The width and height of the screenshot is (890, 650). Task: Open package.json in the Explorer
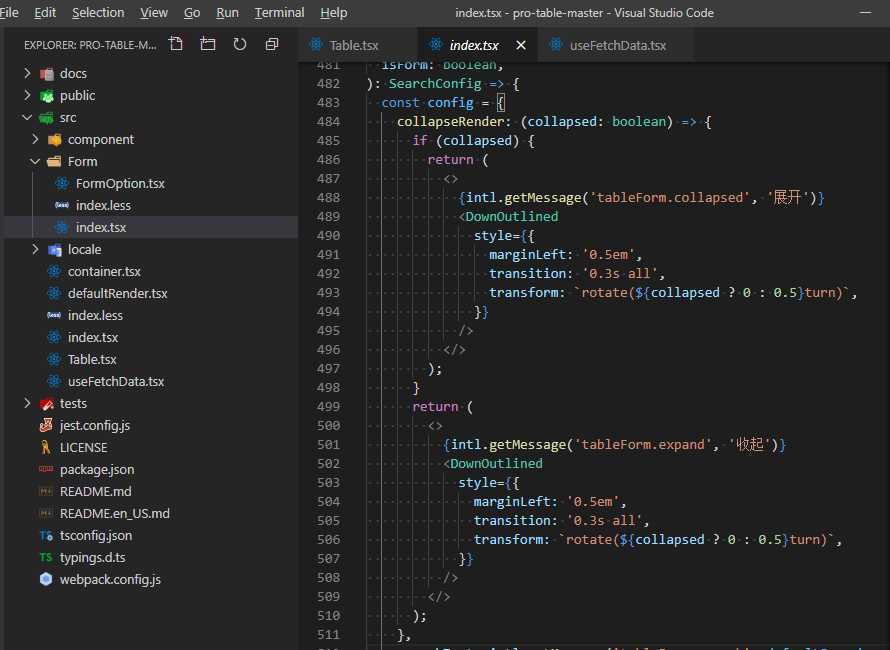pos(96,469)
